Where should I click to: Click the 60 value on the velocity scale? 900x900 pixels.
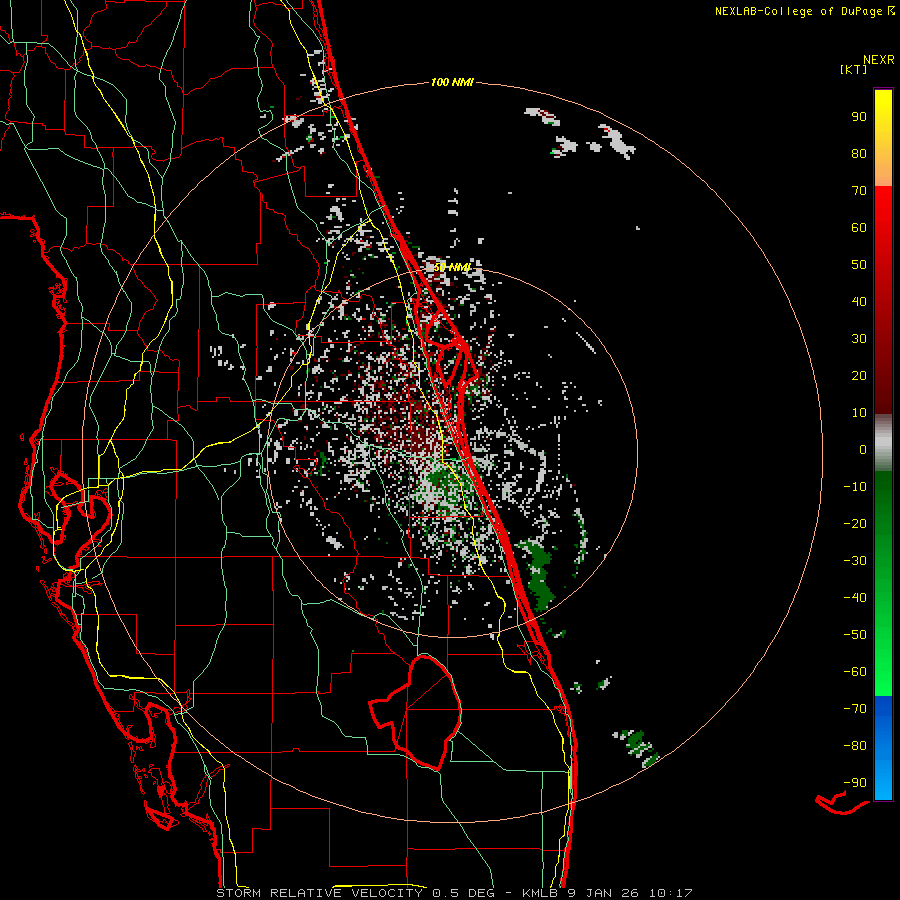click(x=859, y=228)
